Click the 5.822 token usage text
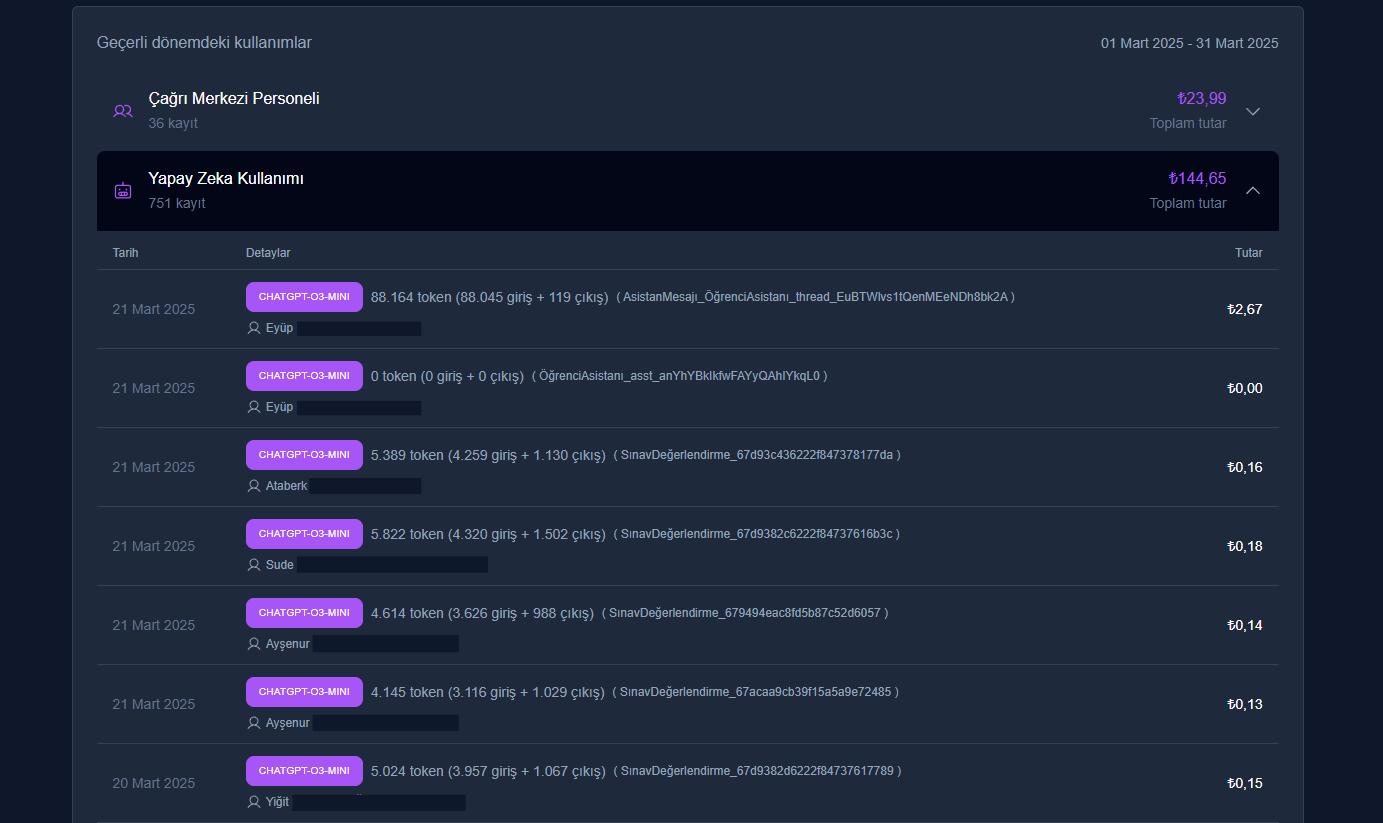The width and height of the screenshot is (1383, 823). pyautogui.click(x=488, y=534)
